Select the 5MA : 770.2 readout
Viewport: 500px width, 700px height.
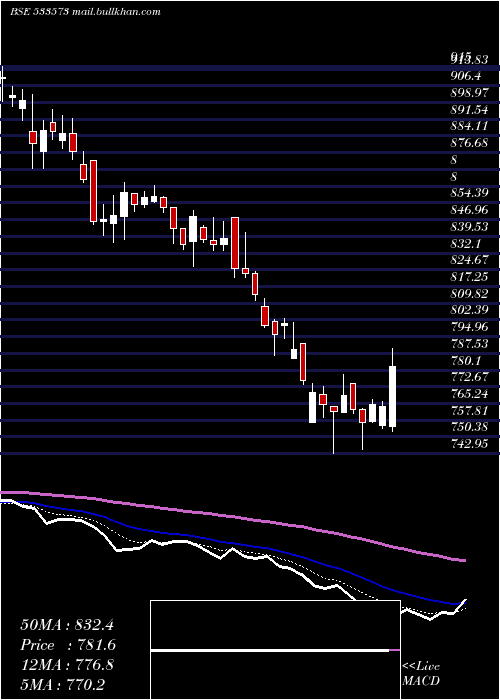[63, 685]
